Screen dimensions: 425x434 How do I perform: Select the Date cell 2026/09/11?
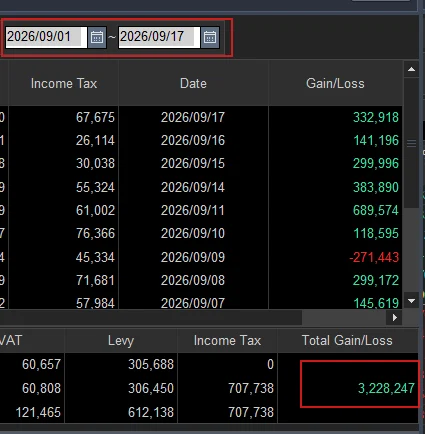193,210
